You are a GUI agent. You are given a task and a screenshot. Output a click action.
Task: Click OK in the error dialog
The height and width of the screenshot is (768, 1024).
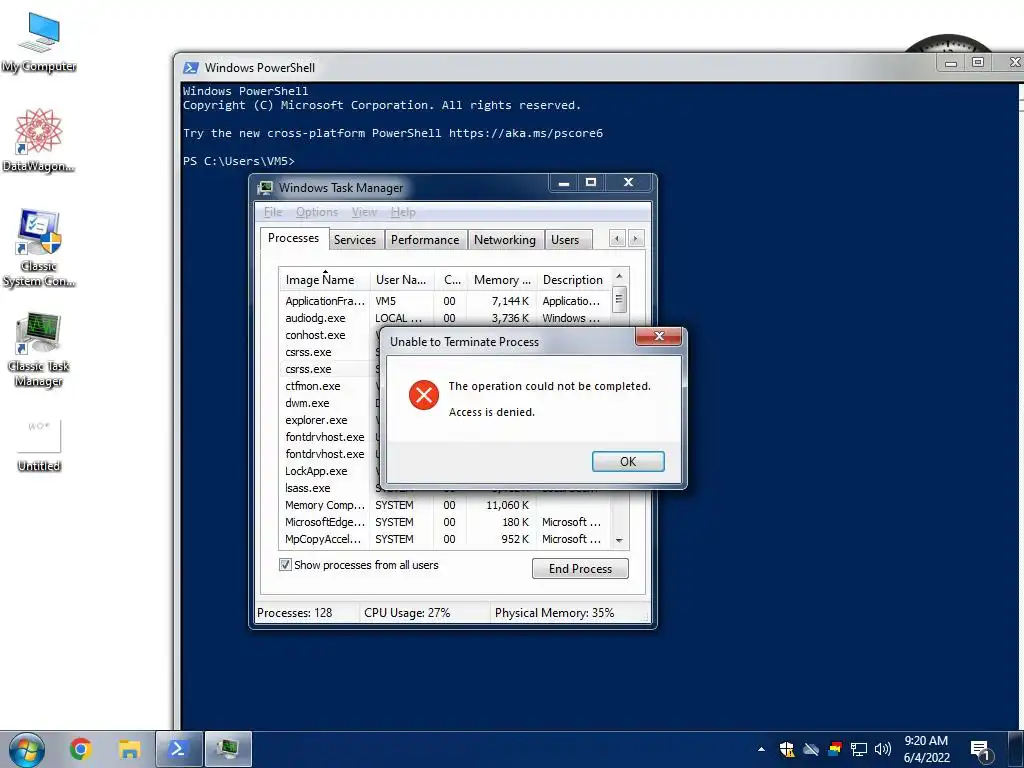[628, 462]
